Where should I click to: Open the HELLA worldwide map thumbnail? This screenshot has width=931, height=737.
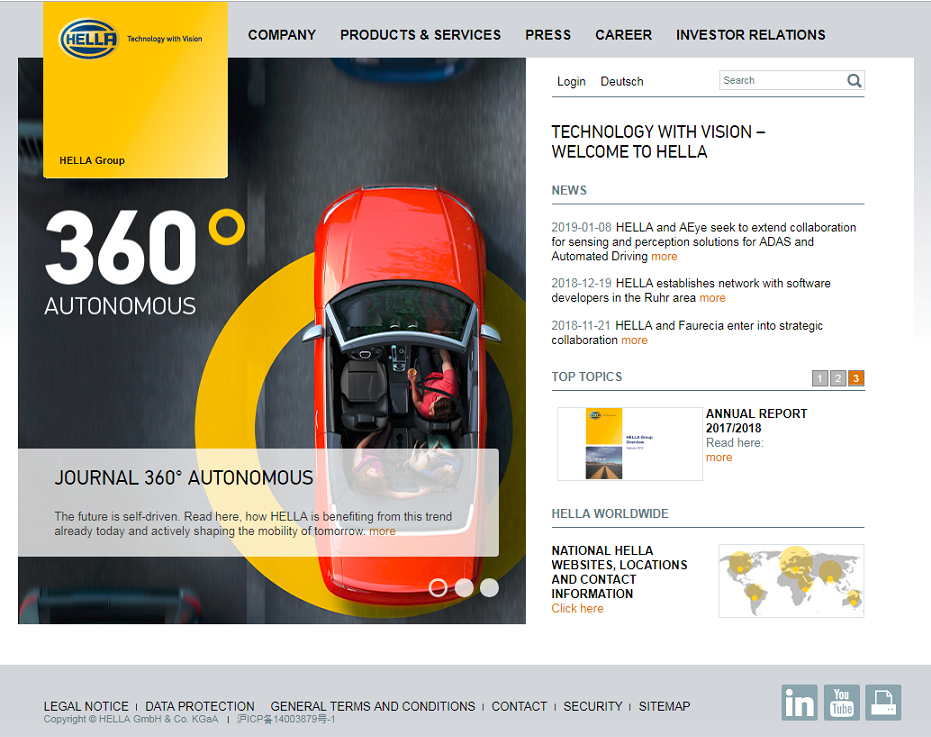791,581
